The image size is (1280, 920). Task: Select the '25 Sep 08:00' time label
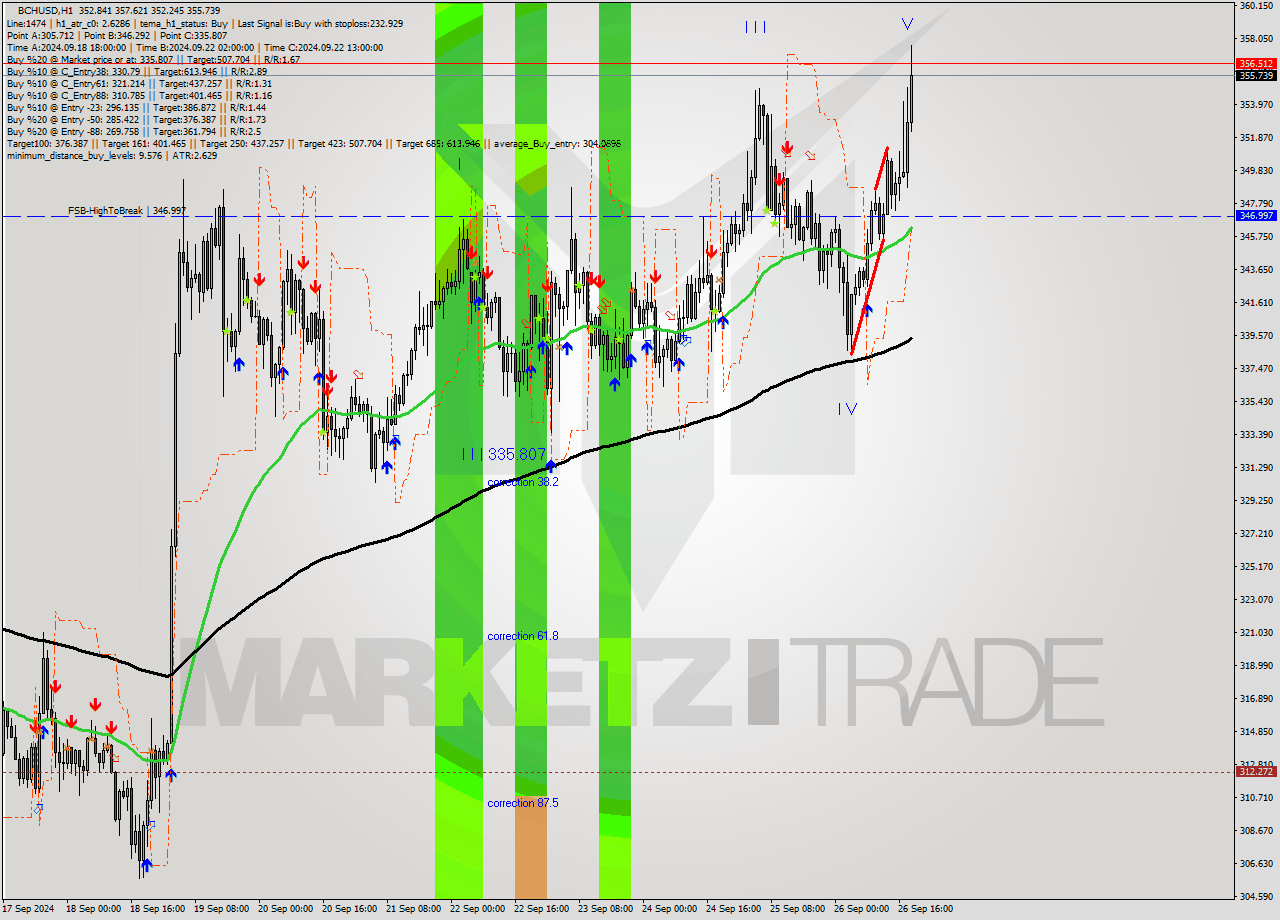pos(796,909)
